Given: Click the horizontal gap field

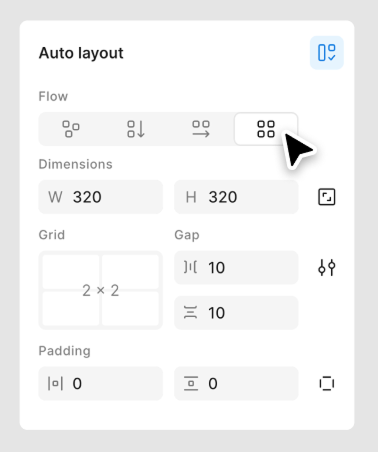Looking at the screenshot, I should pyautogui.click(x=236, y=268).
